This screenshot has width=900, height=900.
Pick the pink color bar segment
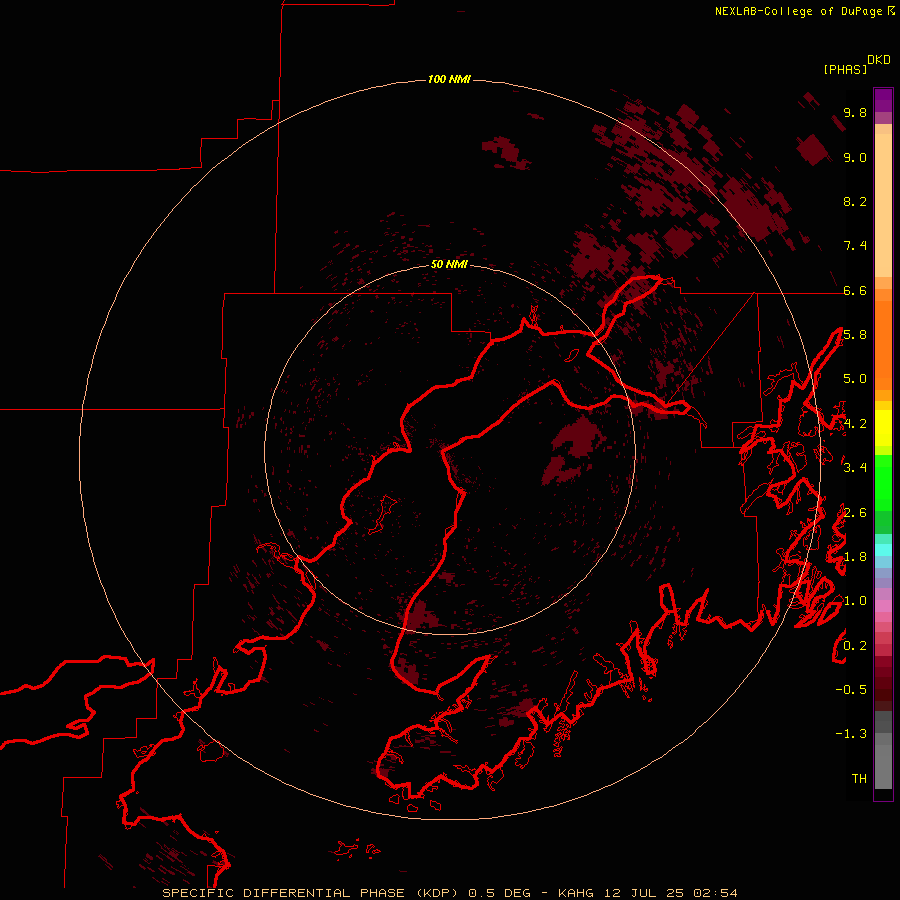click(883, 606)
